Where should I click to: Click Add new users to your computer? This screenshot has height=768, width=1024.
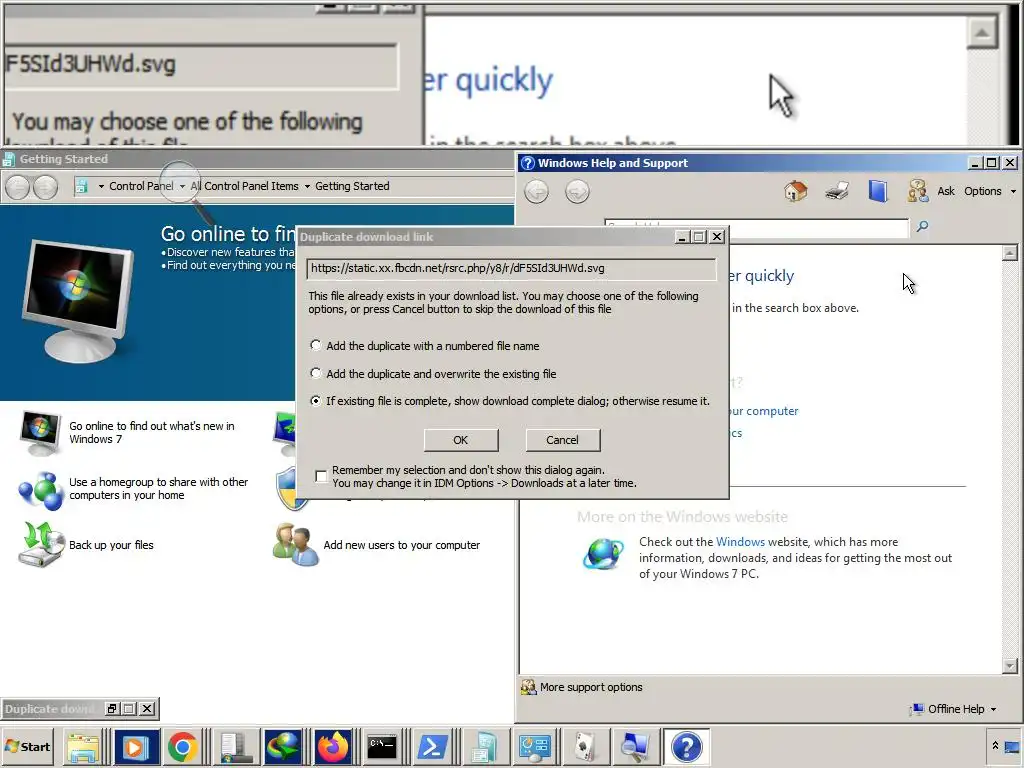click(402, 545)
